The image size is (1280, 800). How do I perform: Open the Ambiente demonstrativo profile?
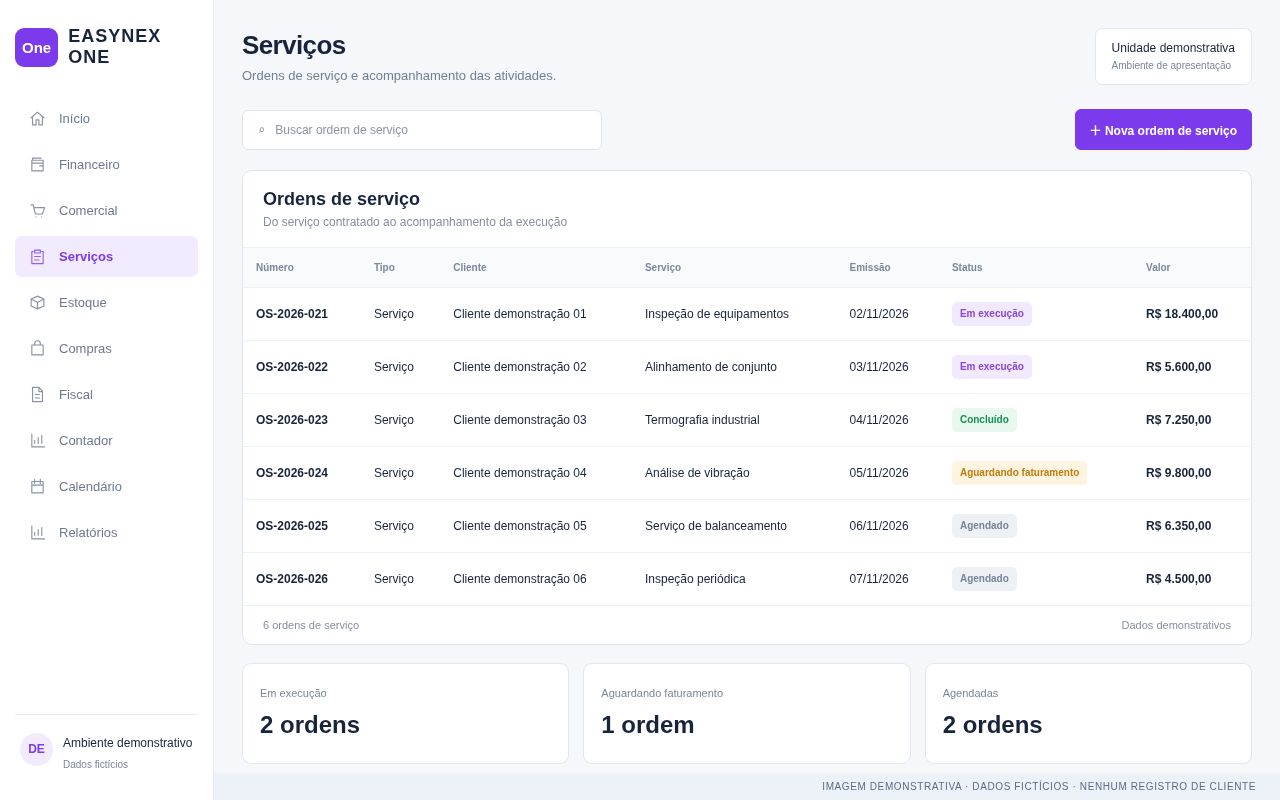coord(106,750)
